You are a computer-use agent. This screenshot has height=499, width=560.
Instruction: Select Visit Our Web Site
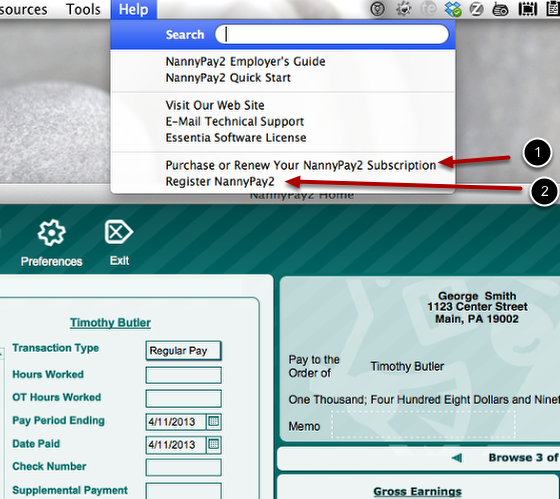point(215,105)
